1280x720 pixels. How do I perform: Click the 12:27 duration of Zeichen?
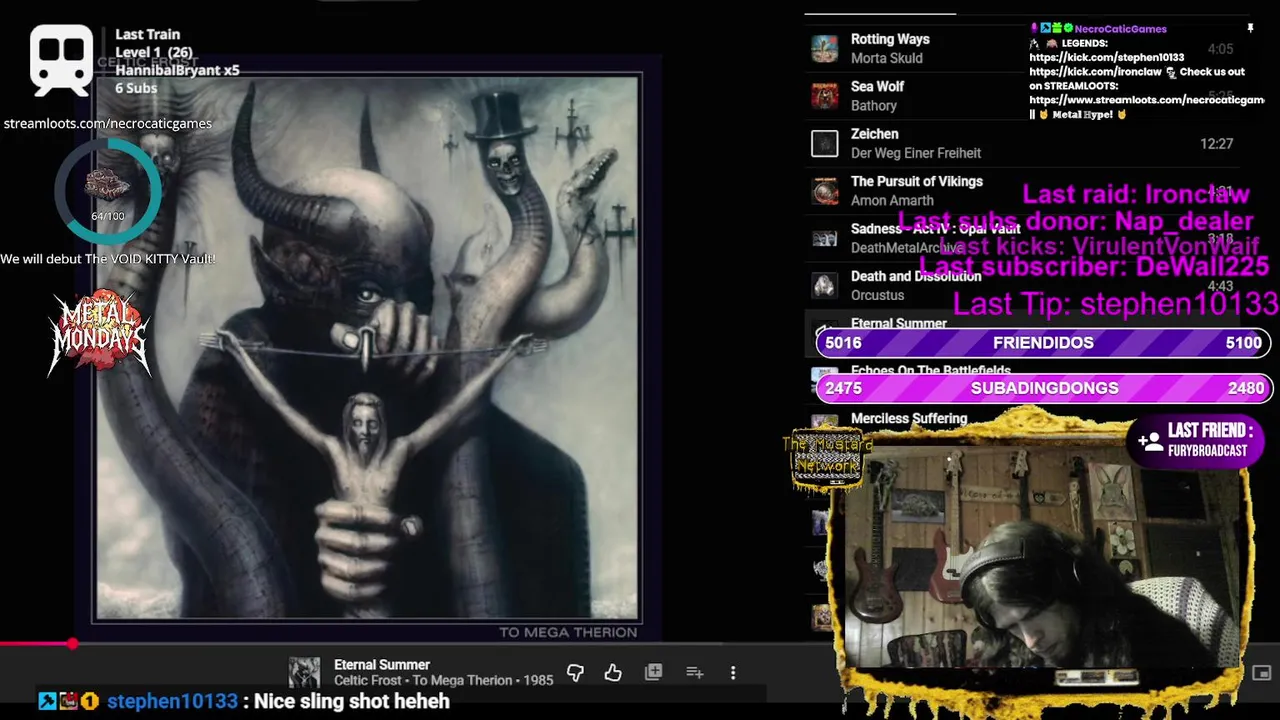pyautogui.click(x=1216, y=144)
